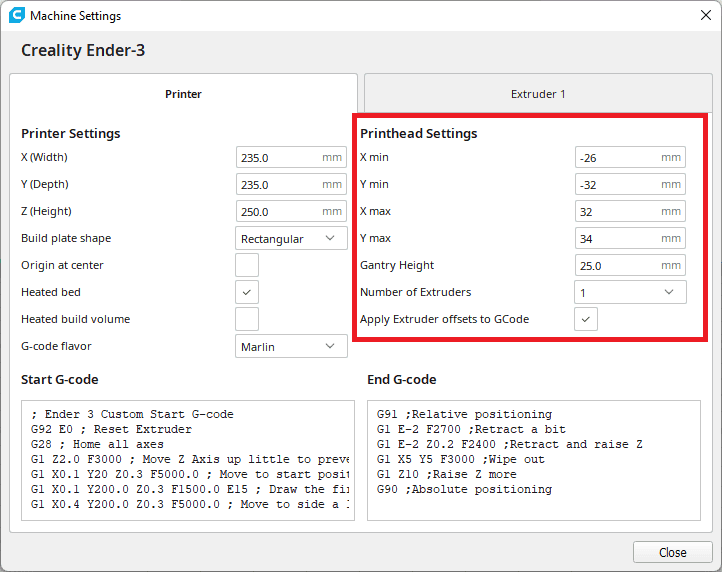Click the 'G92 E0 ; Reset Extruder' line
The image size is (722, 572).
111,429
